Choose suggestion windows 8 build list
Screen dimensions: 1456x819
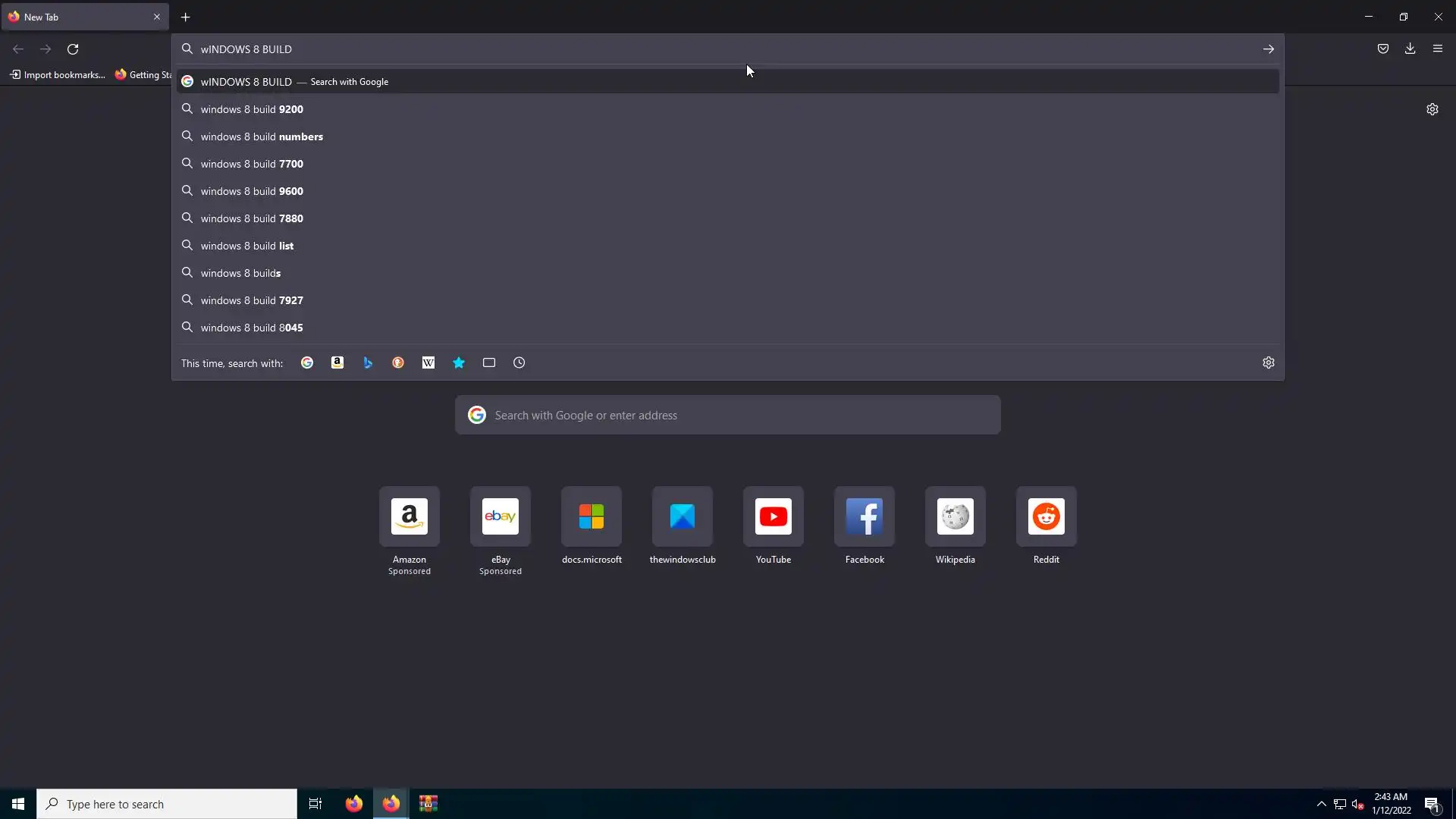coord(247,246)
